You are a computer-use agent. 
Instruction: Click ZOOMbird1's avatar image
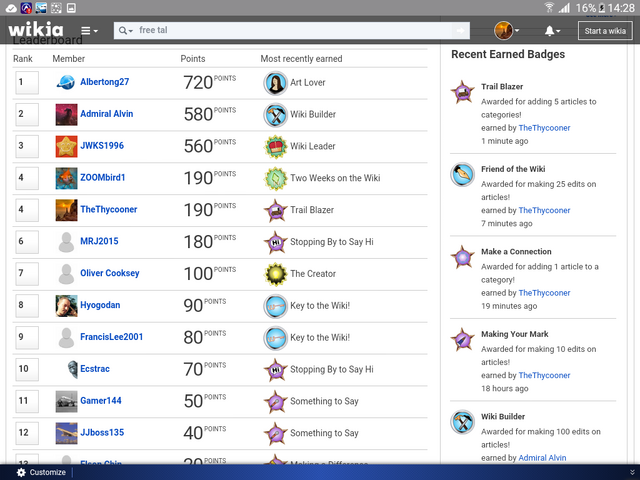tap(66, 178)
